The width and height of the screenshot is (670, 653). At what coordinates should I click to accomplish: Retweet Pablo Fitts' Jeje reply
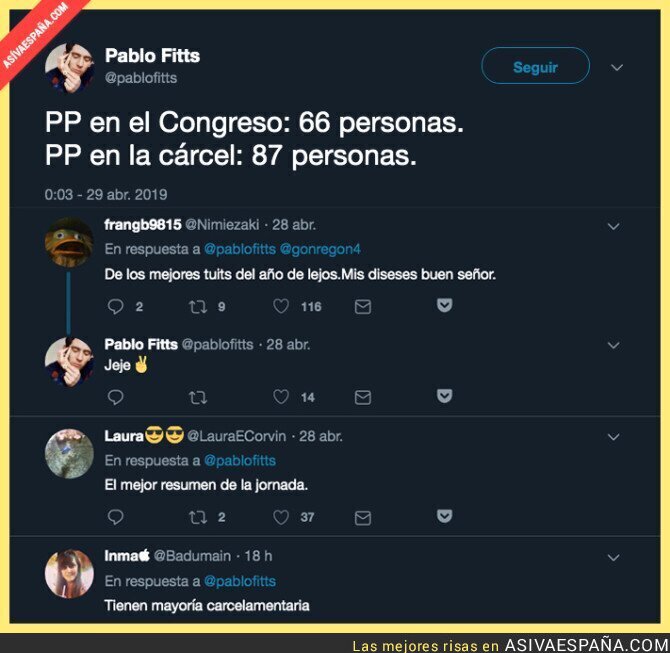pyautogui.click(x=198, y=397)
